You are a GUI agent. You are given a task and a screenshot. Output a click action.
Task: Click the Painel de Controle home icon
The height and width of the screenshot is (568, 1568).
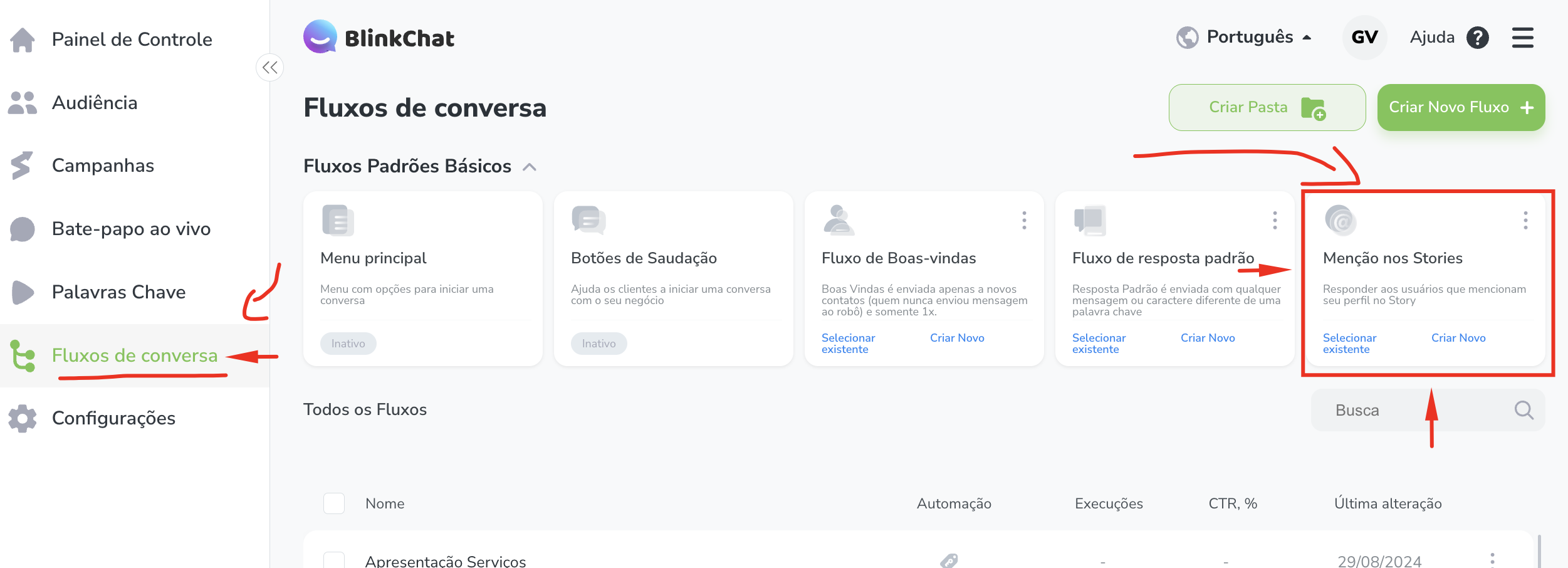pos(23,39)
